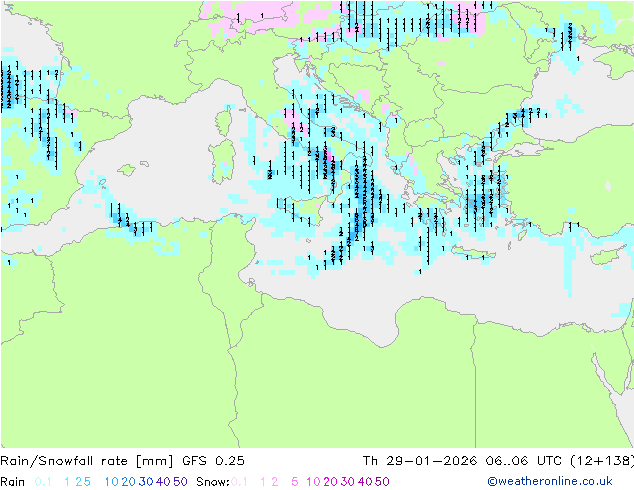Click the "06..06 UTC" time text
634x490 pixels.
click(523, 461)
